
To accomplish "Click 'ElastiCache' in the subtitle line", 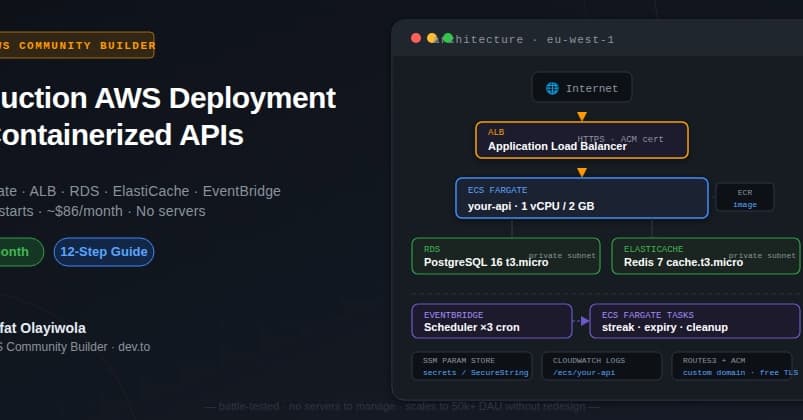I will coord(151,191).
